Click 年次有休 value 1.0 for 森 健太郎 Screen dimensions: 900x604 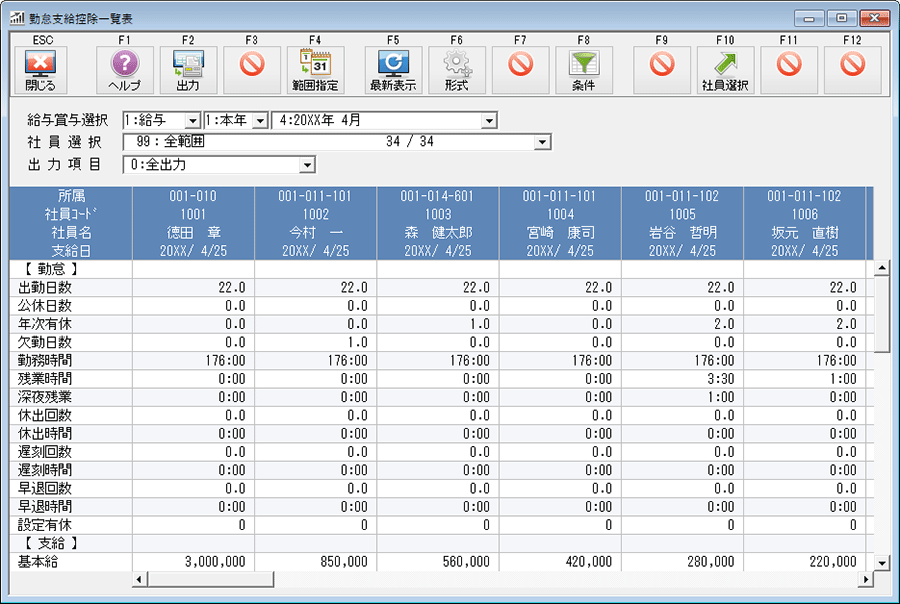click(480, 324)
